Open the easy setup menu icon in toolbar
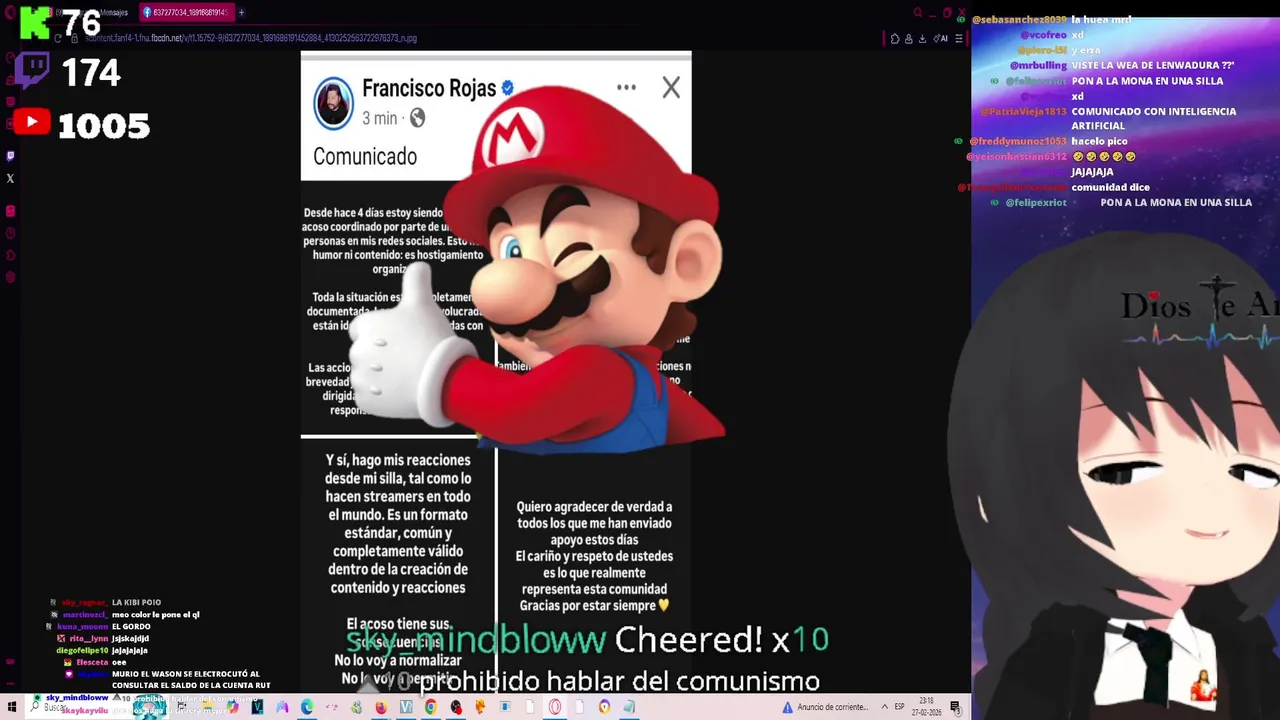This screenshot has width=1280, height=720. coord(959,38)
